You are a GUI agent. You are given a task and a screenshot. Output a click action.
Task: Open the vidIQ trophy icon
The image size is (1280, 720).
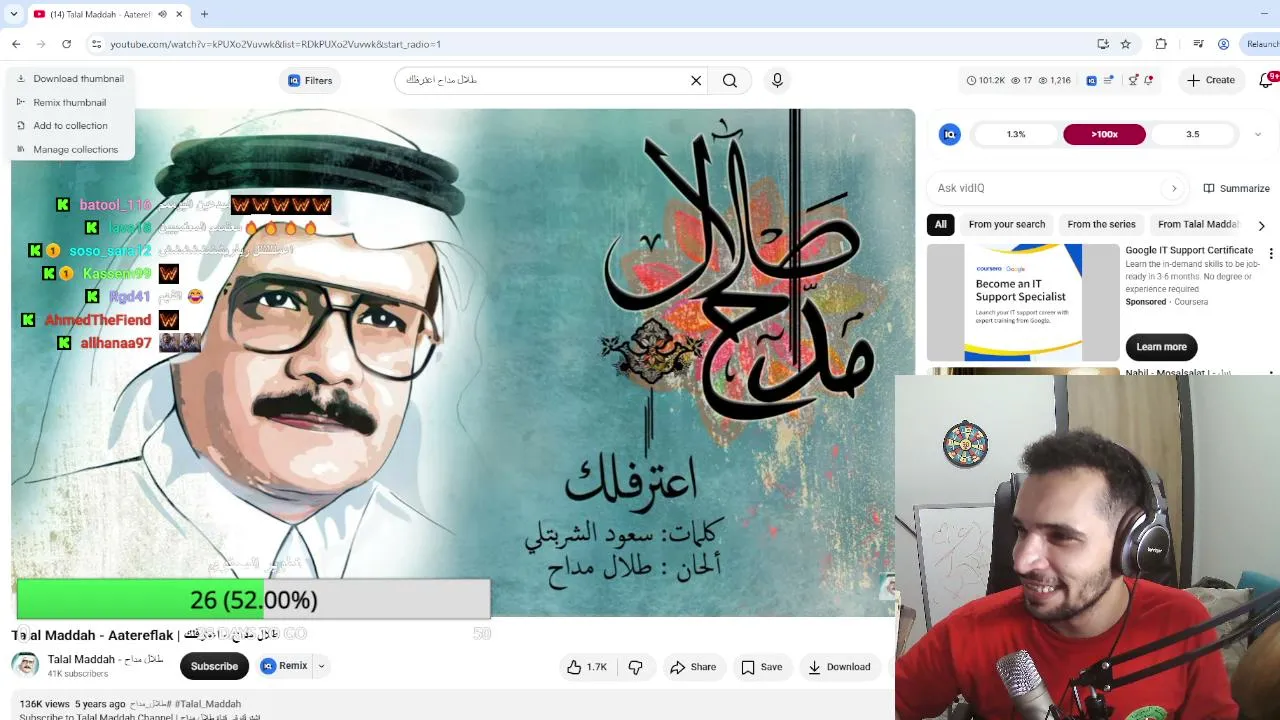[1133, 80]
